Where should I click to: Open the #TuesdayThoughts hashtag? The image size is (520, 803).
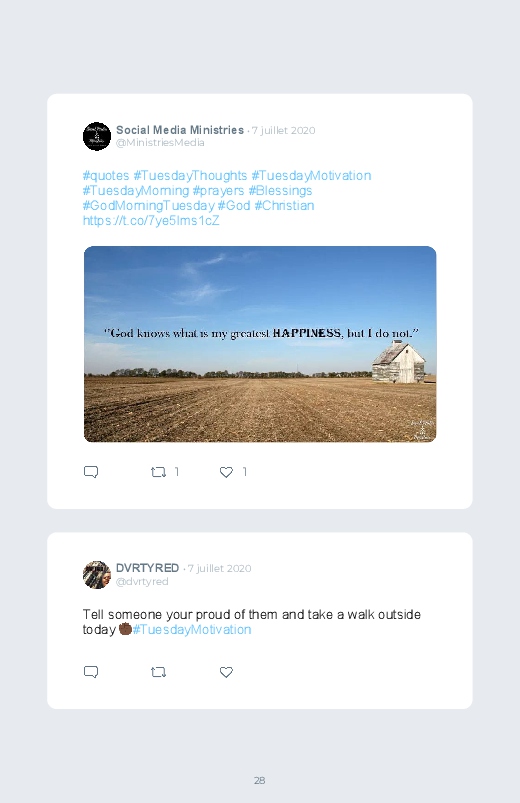coord(191,176)
